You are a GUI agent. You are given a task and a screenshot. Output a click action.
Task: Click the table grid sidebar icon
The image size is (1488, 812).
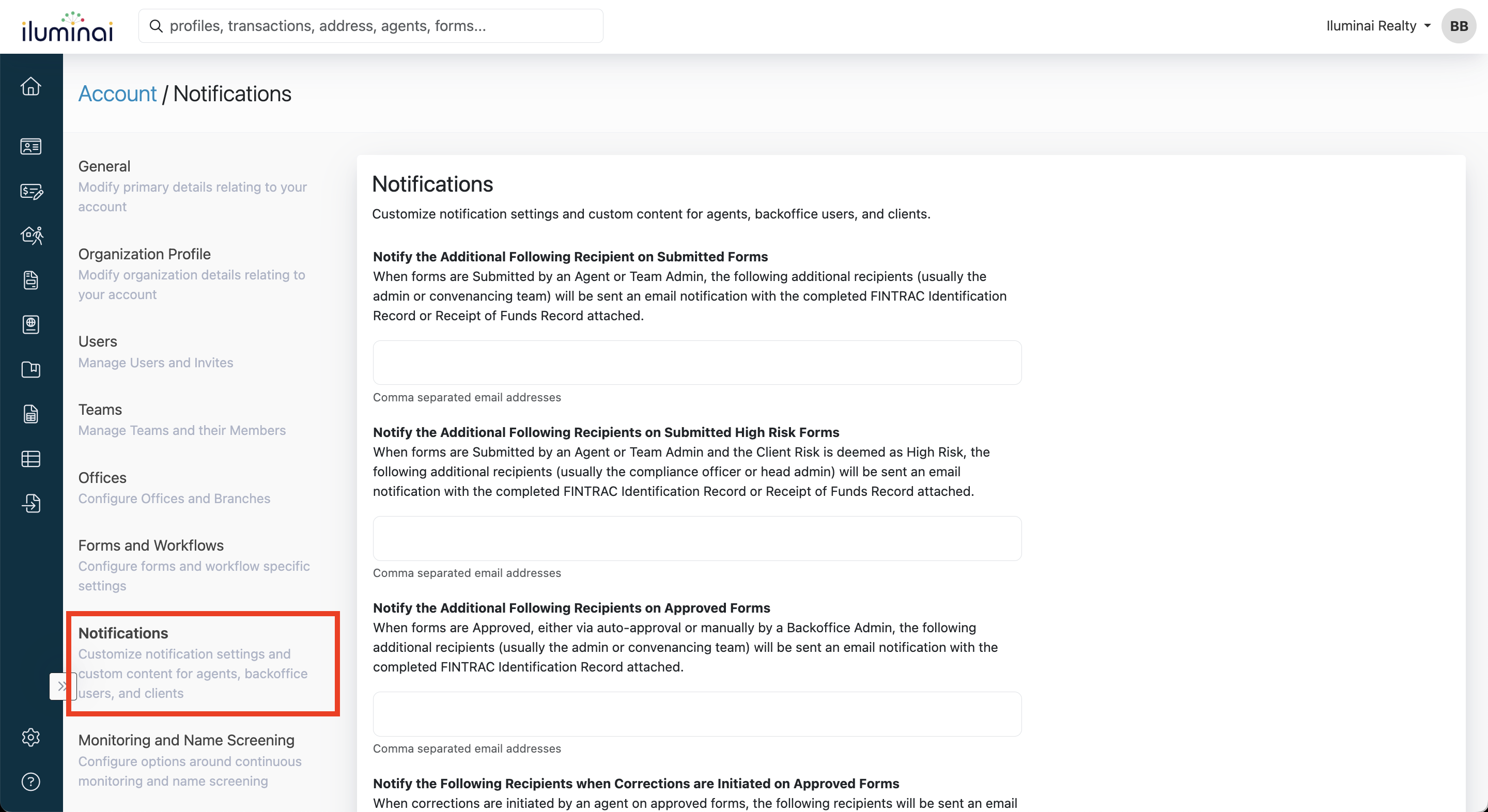click(x=30, y=459)
